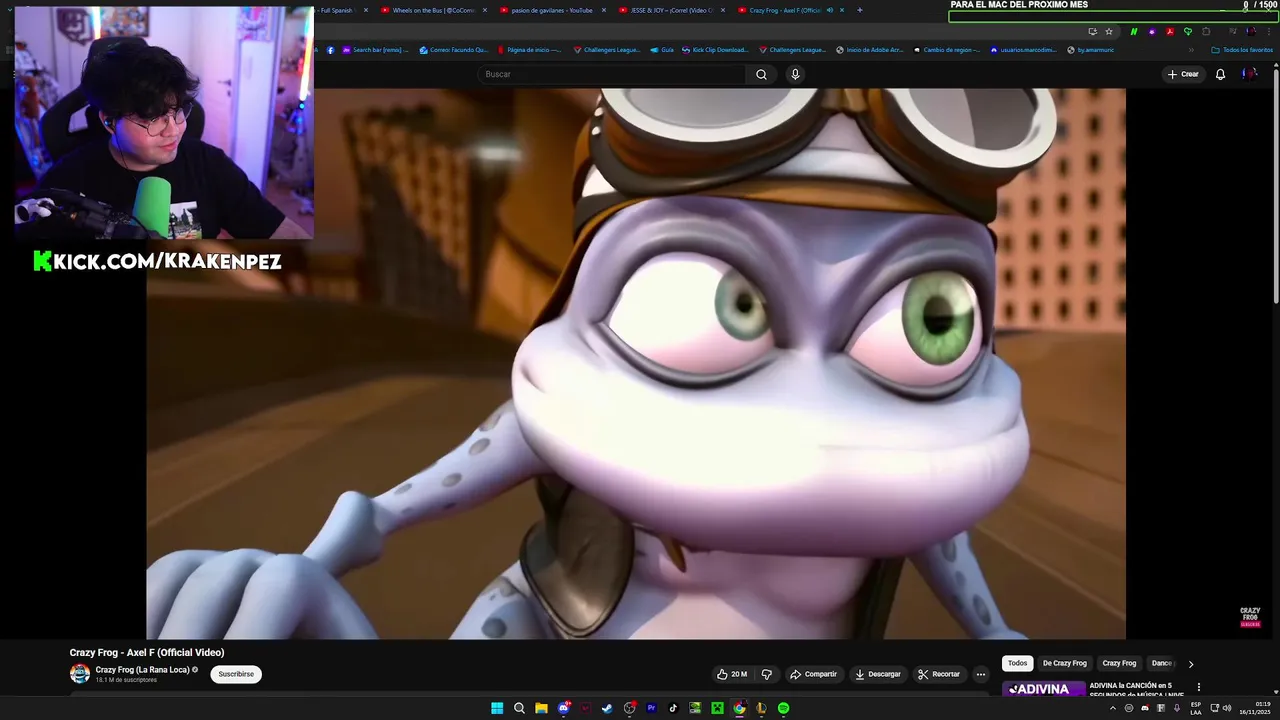Launch Steam from the taskbar
Screen dimensions: 1280x720
pyautogui.click(x=607, y=708)
